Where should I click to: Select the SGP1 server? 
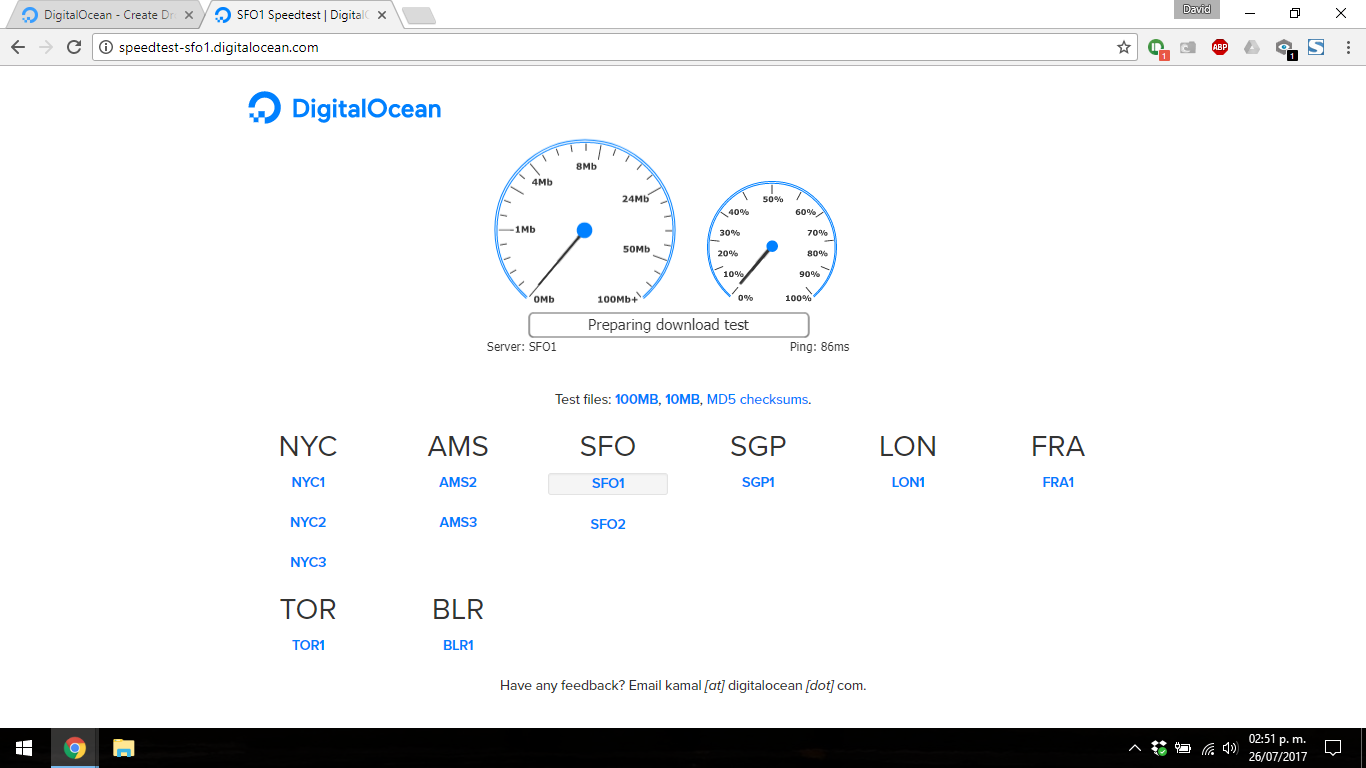(758, 482)
